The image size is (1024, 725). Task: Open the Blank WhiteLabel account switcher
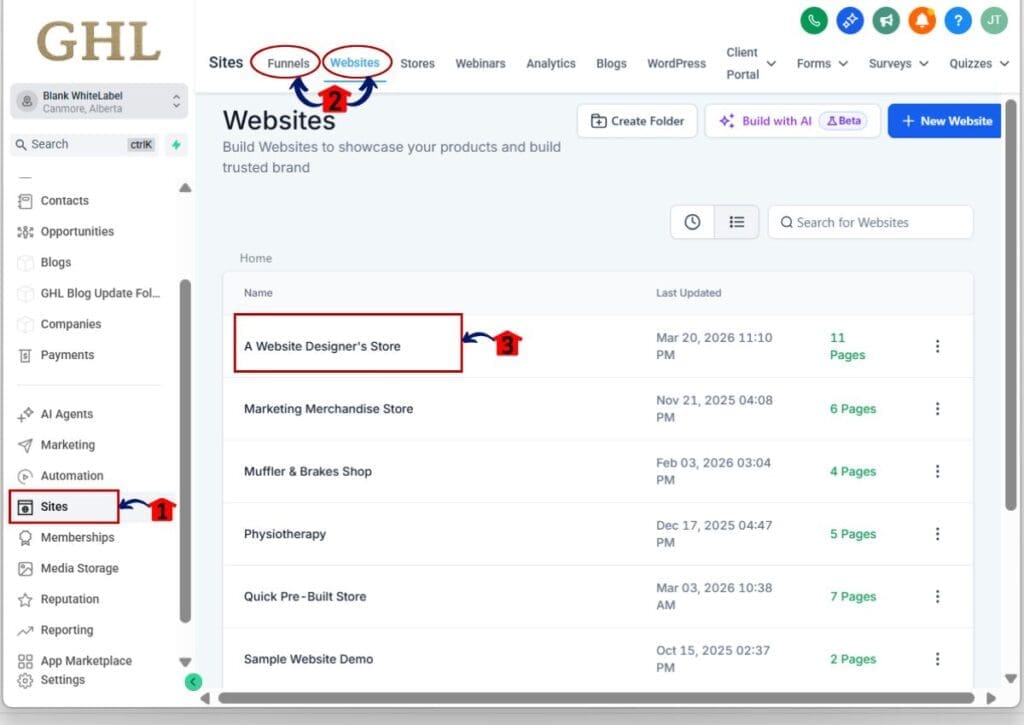point(98,100)
